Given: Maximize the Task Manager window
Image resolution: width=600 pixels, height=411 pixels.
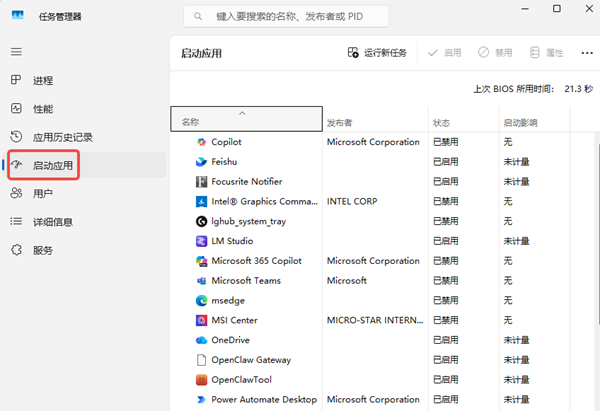Looking at the screenshot, I should pos(557,8).
